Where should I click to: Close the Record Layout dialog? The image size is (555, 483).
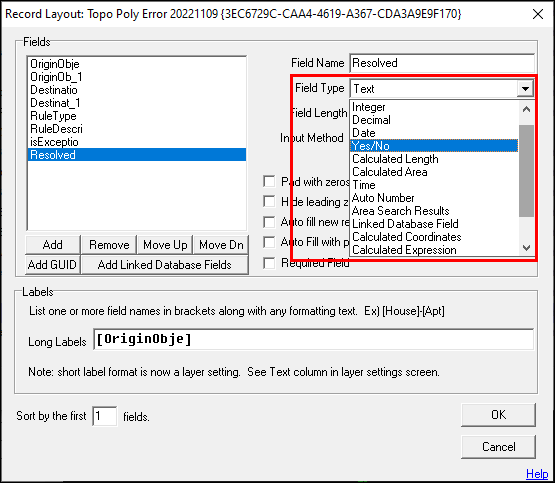(x=538, y=14)
